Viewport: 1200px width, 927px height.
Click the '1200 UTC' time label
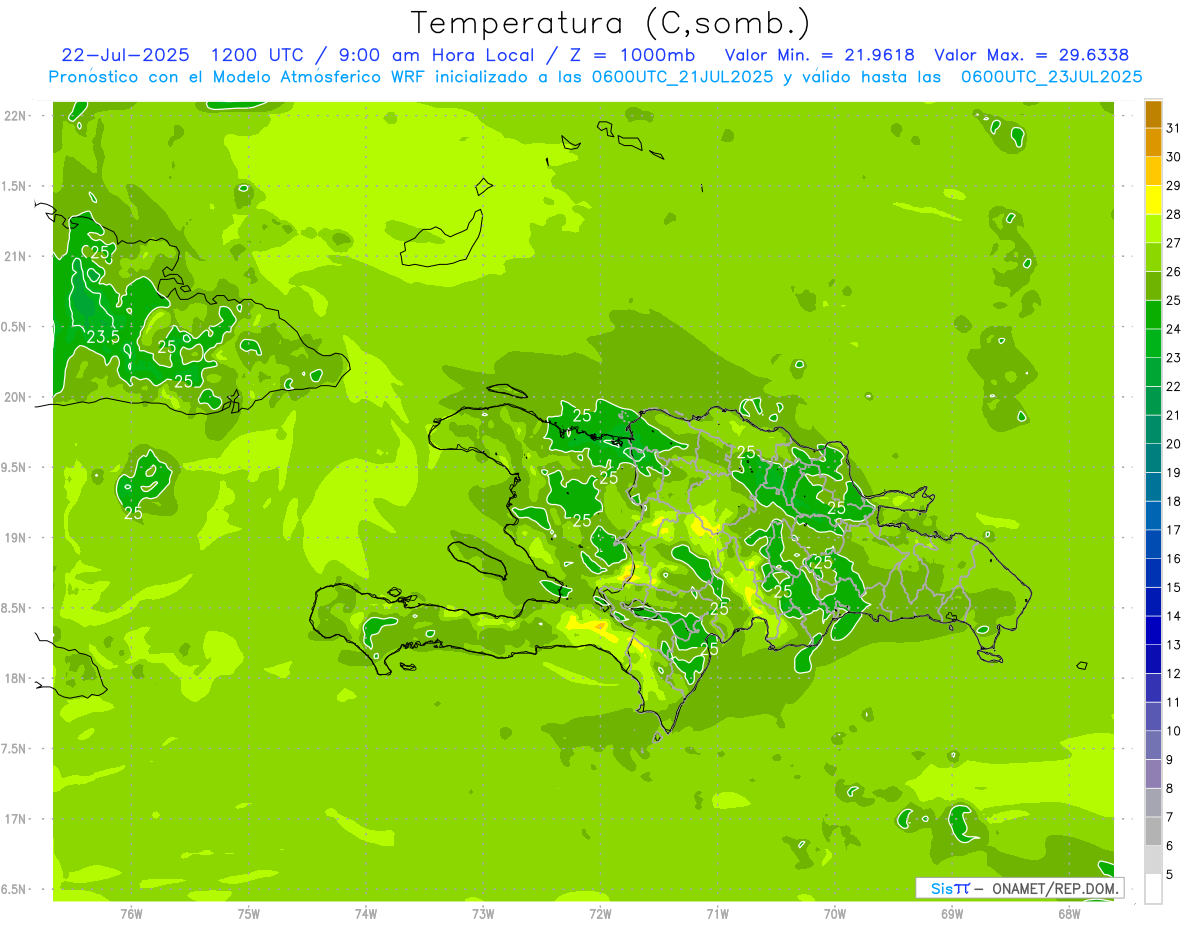[256, 55]
